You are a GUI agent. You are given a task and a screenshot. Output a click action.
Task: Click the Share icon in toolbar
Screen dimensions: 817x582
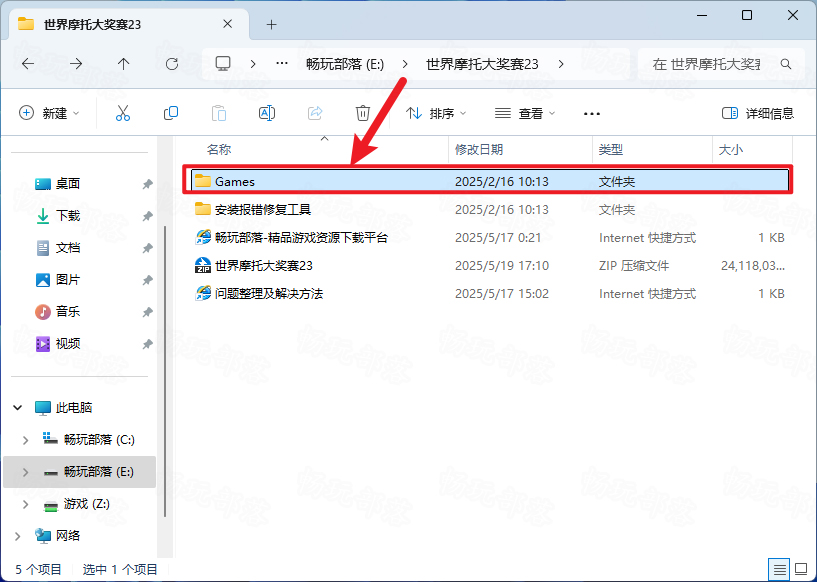tap(315, 113)
